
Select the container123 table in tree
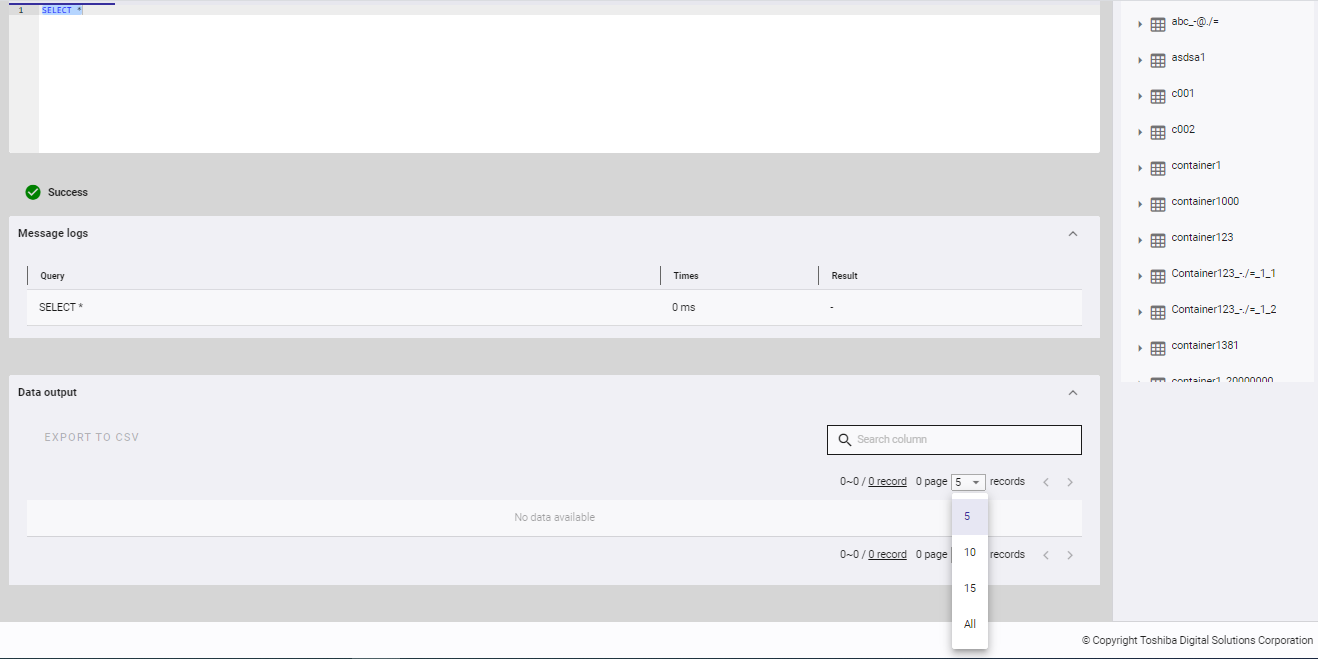[x=1202, y=238]
